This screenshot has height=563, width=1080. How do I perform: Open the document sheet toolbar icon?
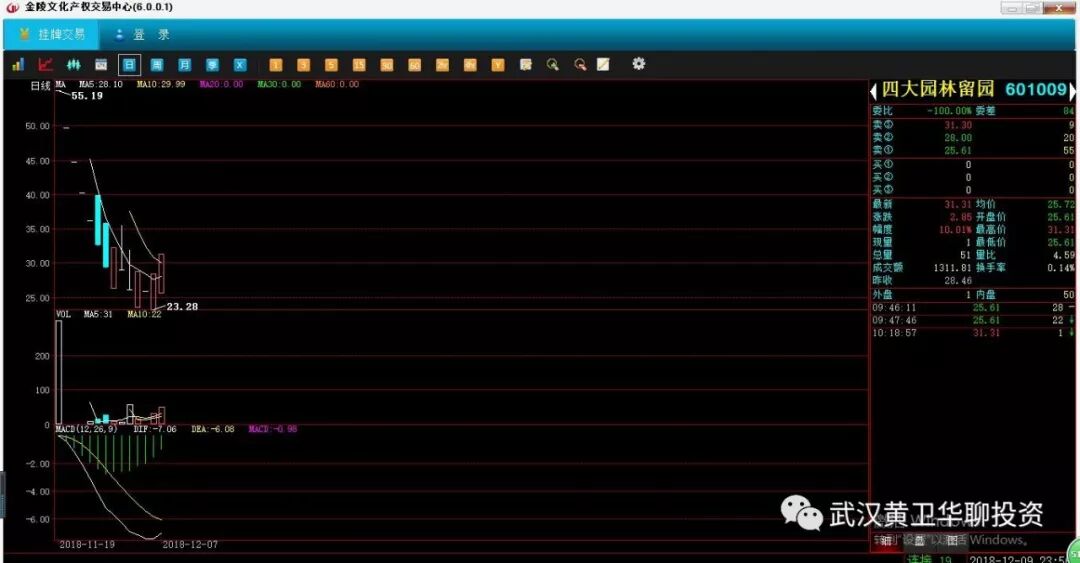pyautogui.click(x=526, y=65)
